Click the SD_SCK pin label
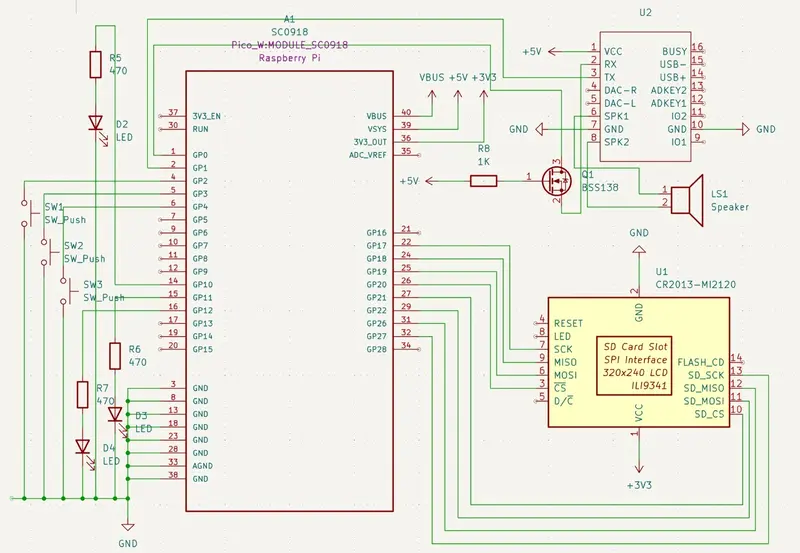This screenshot has width=800, height=553. (706, 375)
